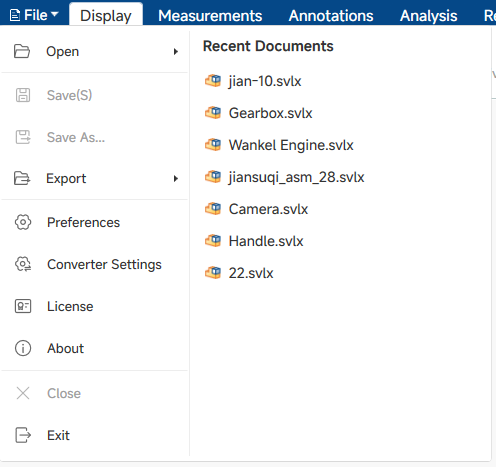Click the Exit door icon
Screen dimensions: 496x467
[23, 435]
